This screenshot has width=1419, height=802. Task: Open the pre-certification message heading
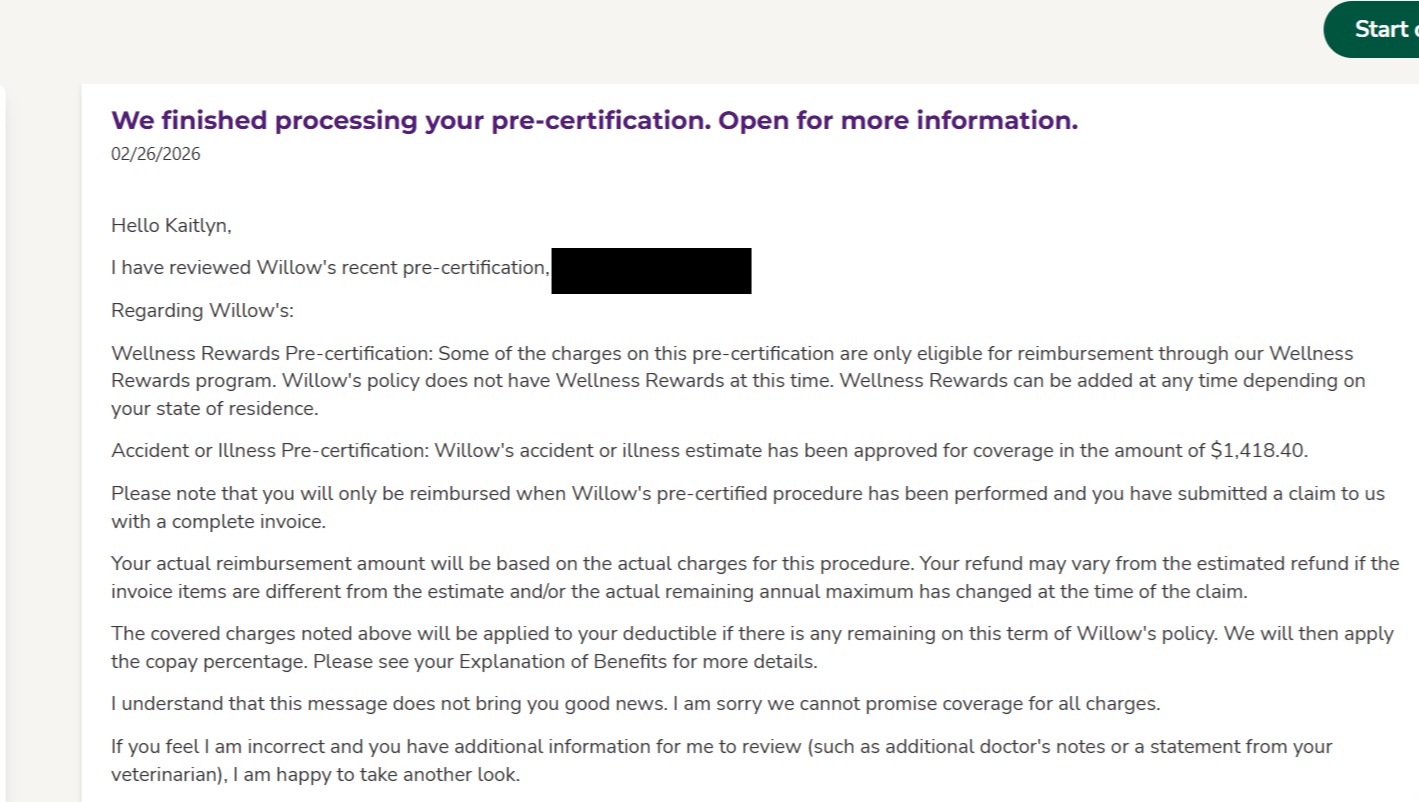pyautogui.click(x=594, y=121)
